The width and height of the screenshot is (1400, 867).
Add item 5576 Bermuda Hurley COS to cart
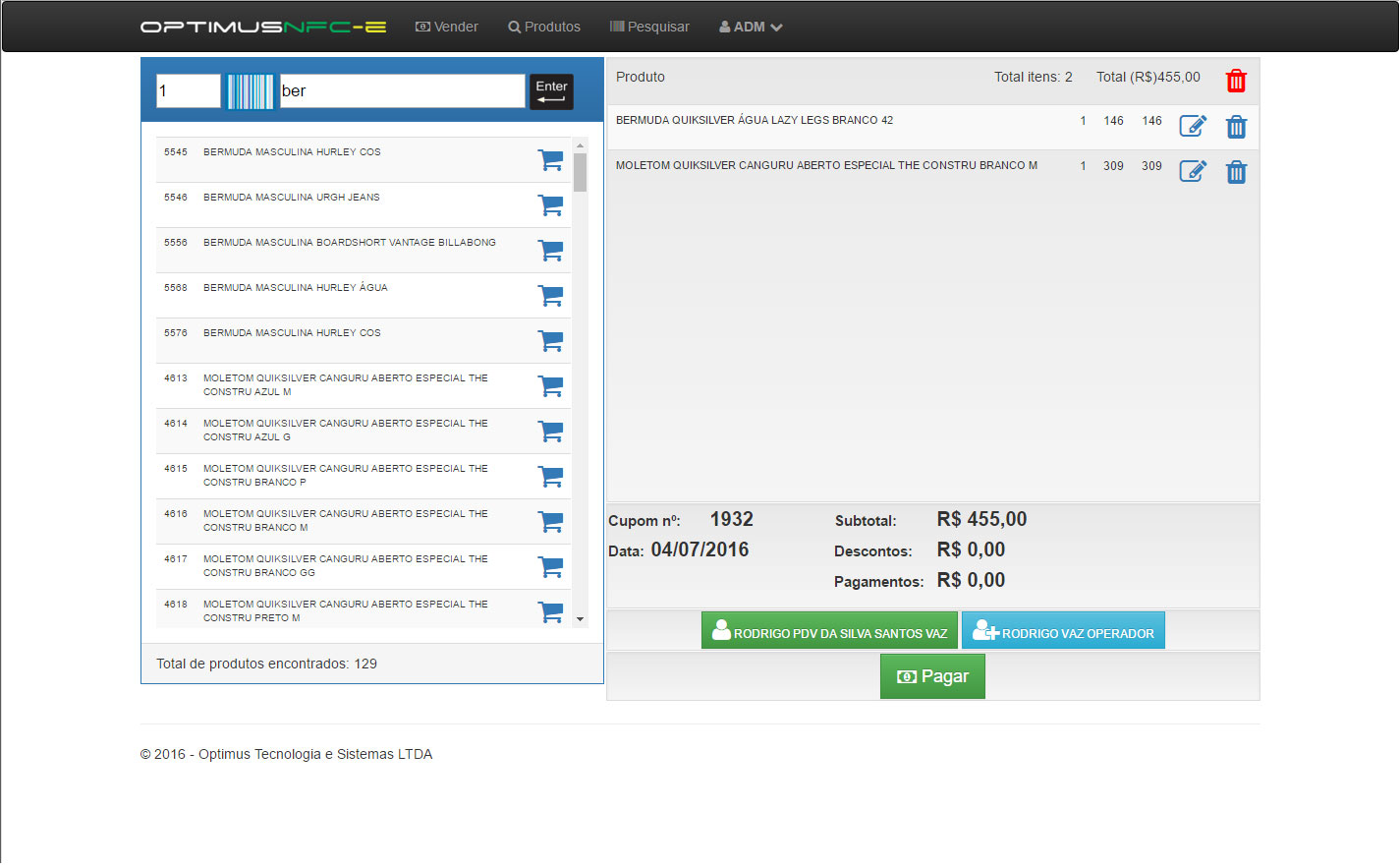550,341
